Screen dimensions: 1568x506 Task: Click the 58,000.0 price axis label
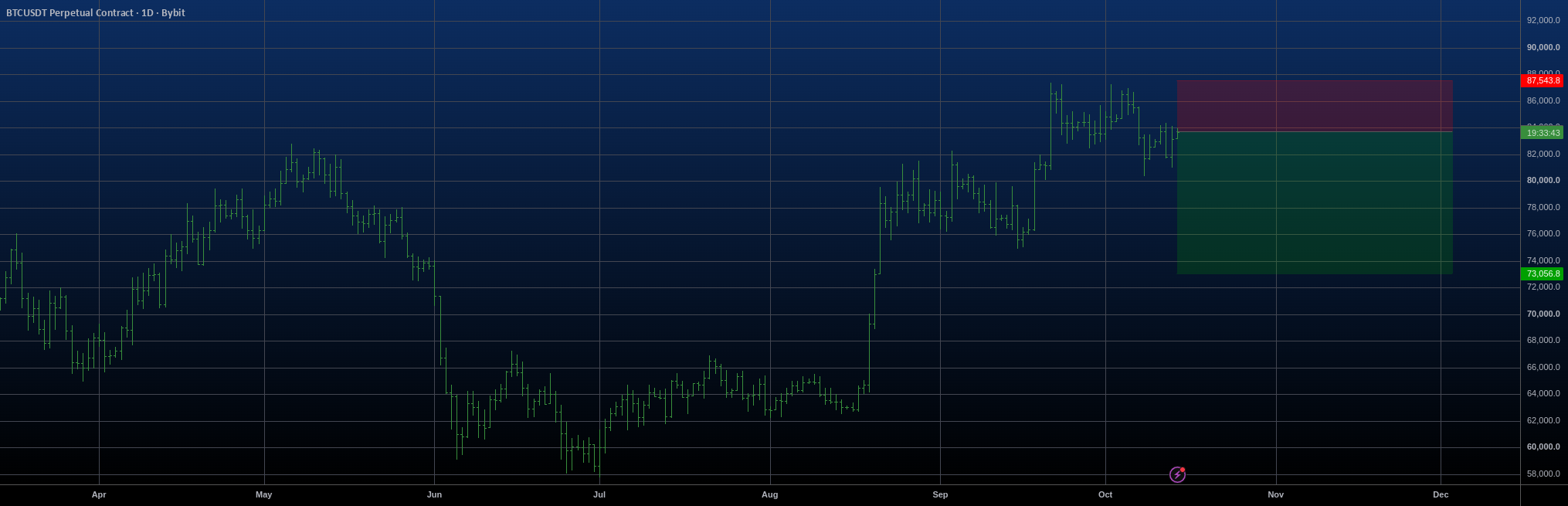(1543, 474)
